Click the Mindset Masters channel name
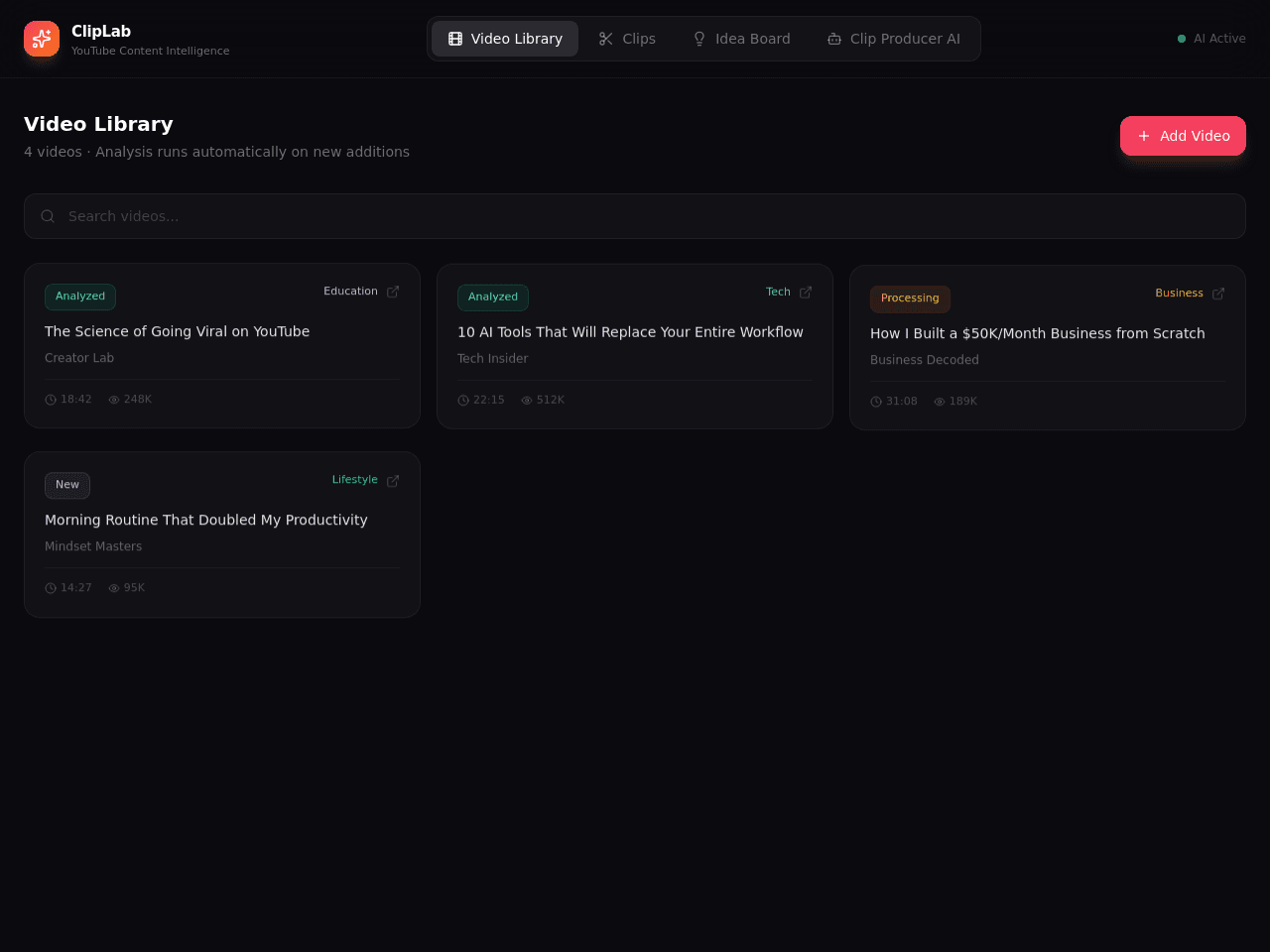Image resolution: width=1270 pixels, height=952 pixels. 93,546
